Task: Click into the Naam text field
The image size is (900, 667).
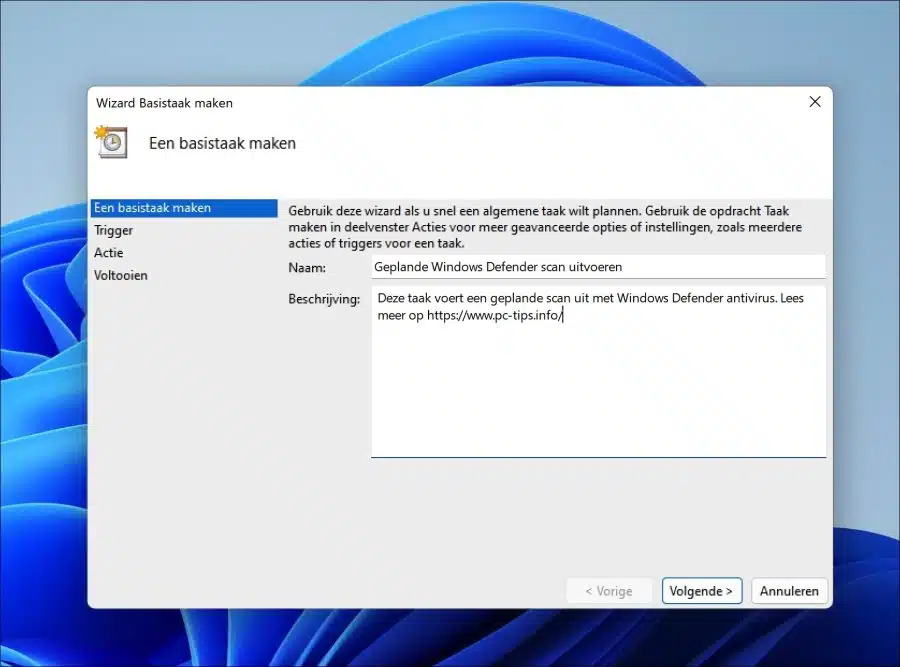Action: [x=598, y=267]
